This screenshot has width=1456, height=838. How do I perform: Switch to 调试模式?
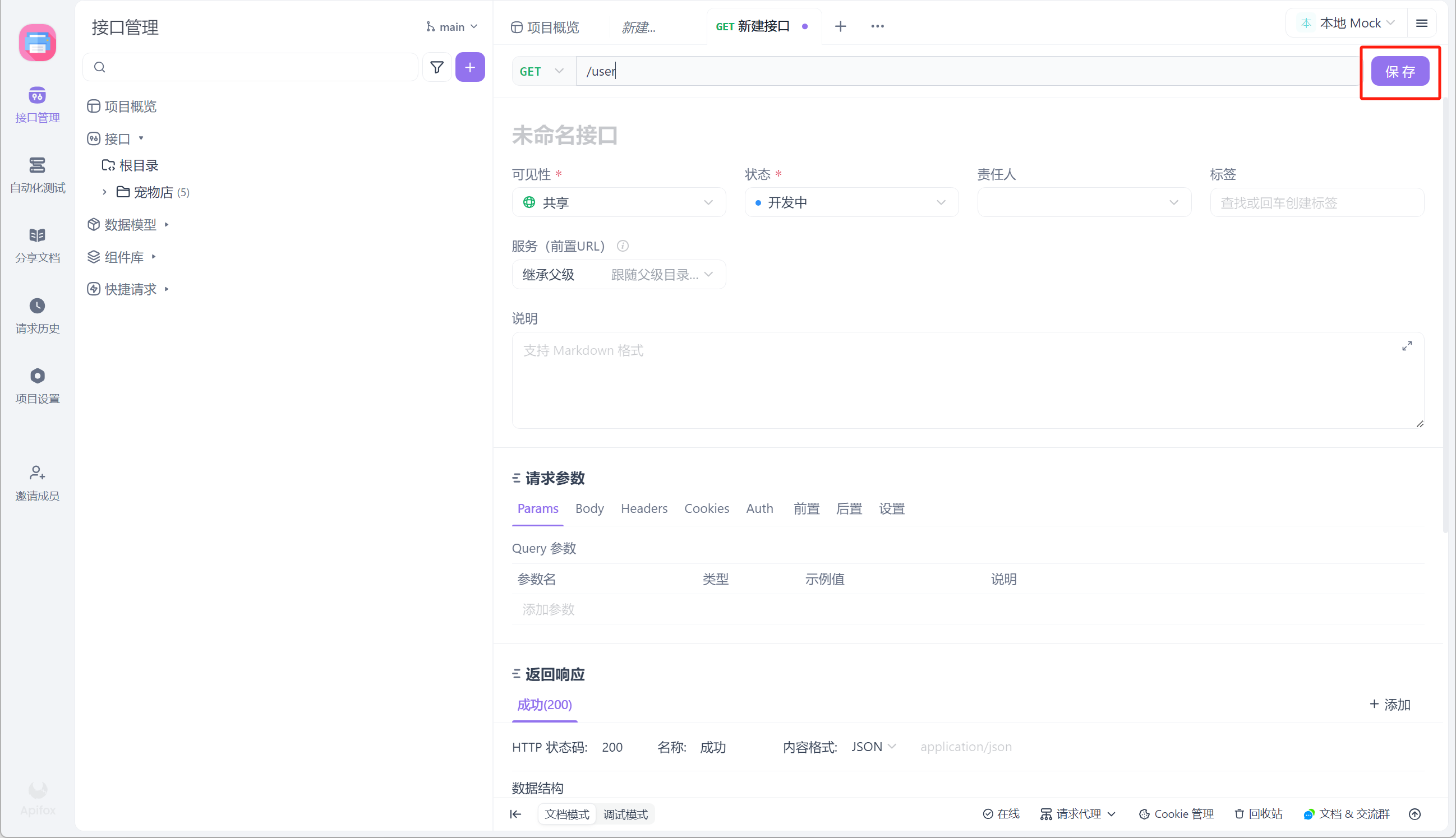click(x=625, y=814)
